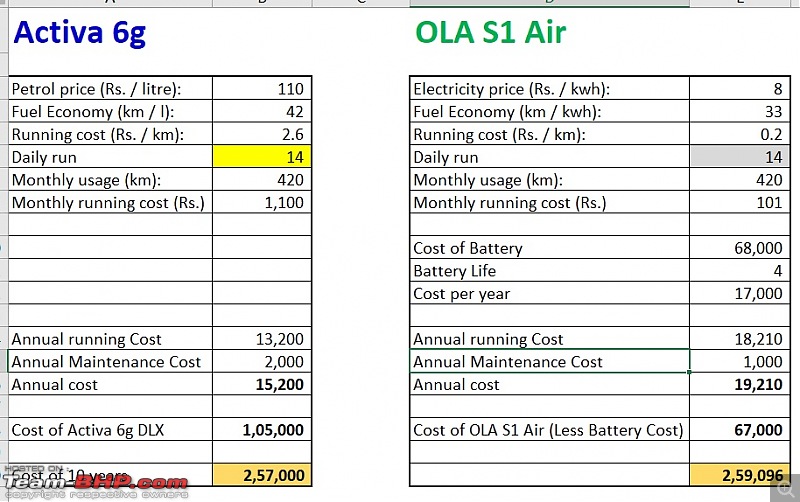Select the OLA 'Annual cost' label cell
This screenshot has height=502, width=800.
click(x=549, y=384)
